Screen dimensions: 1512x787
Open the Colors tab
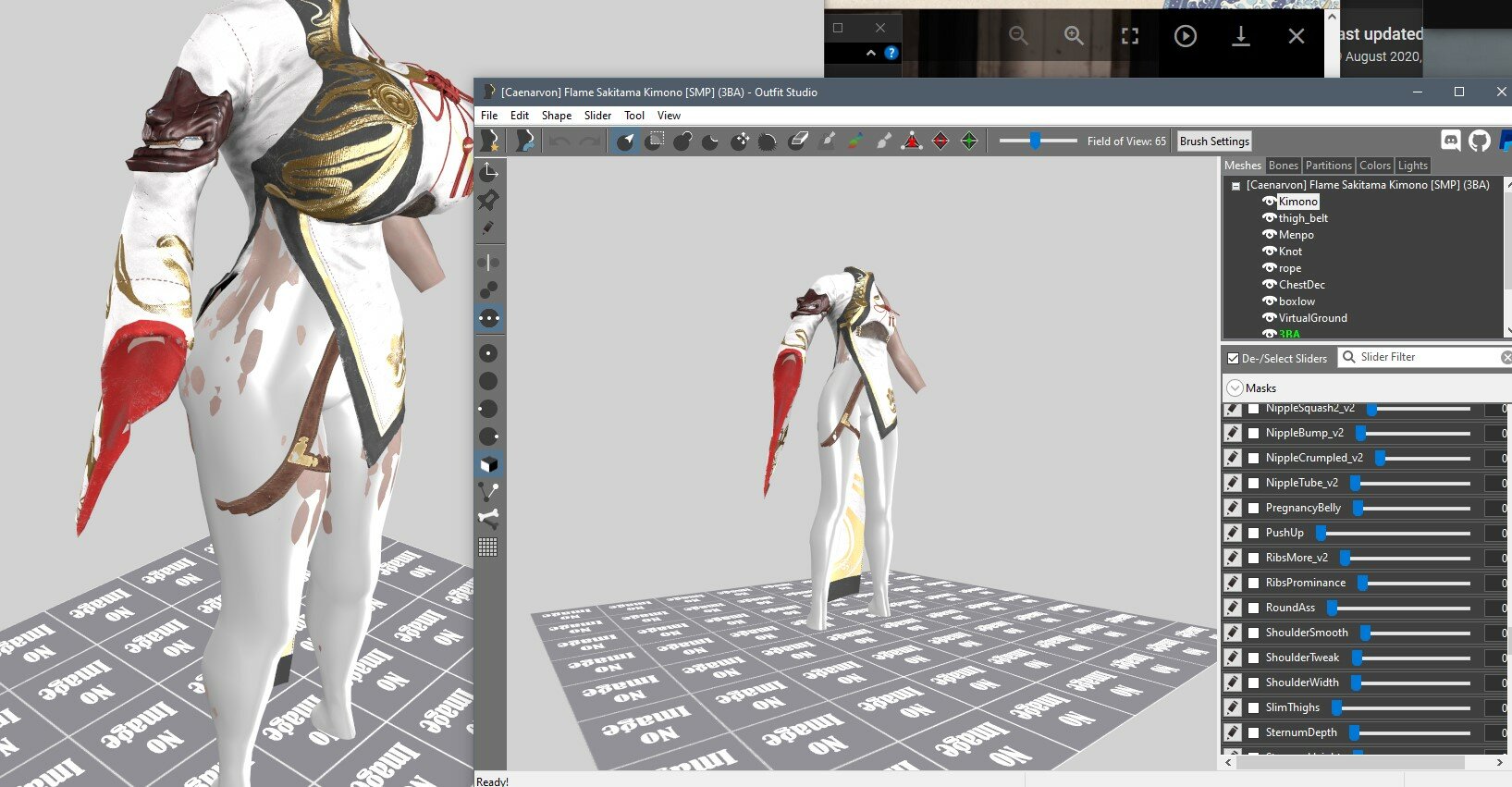coord(1375,166)
